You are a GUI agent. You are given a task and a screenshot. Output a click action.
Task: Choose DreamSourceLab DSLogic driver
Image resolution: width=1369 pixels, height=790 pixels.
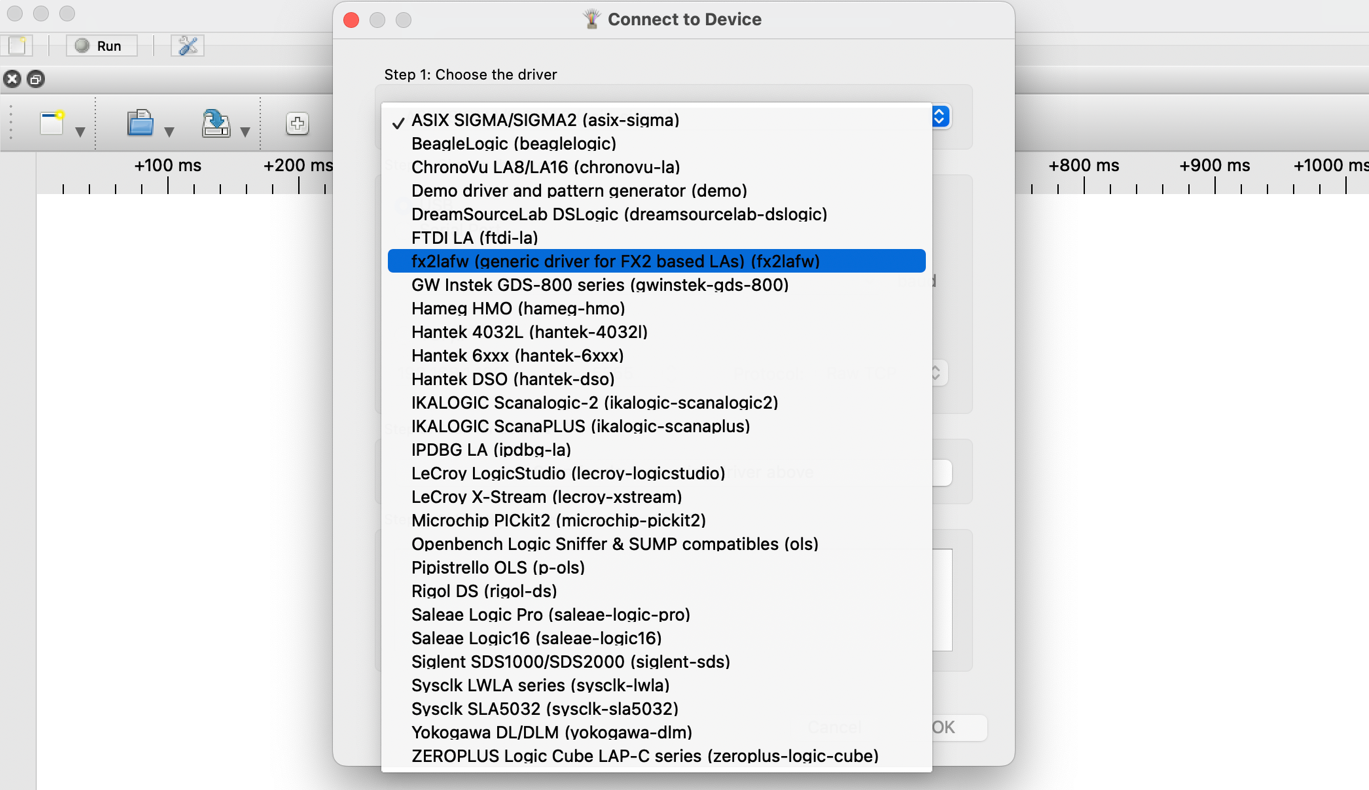pos(656,214)
